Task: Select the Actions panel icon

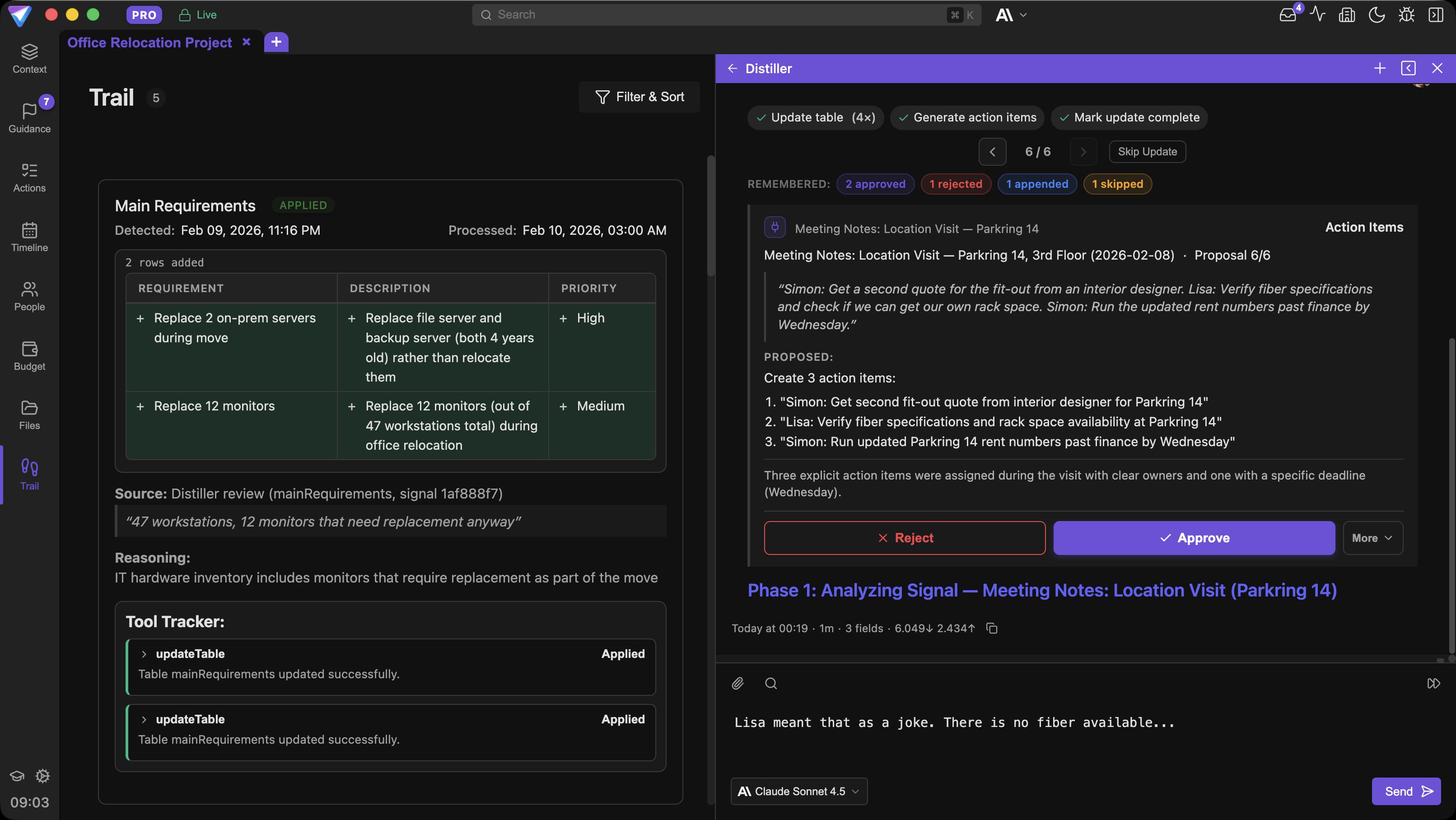Action: pos(29,176)
